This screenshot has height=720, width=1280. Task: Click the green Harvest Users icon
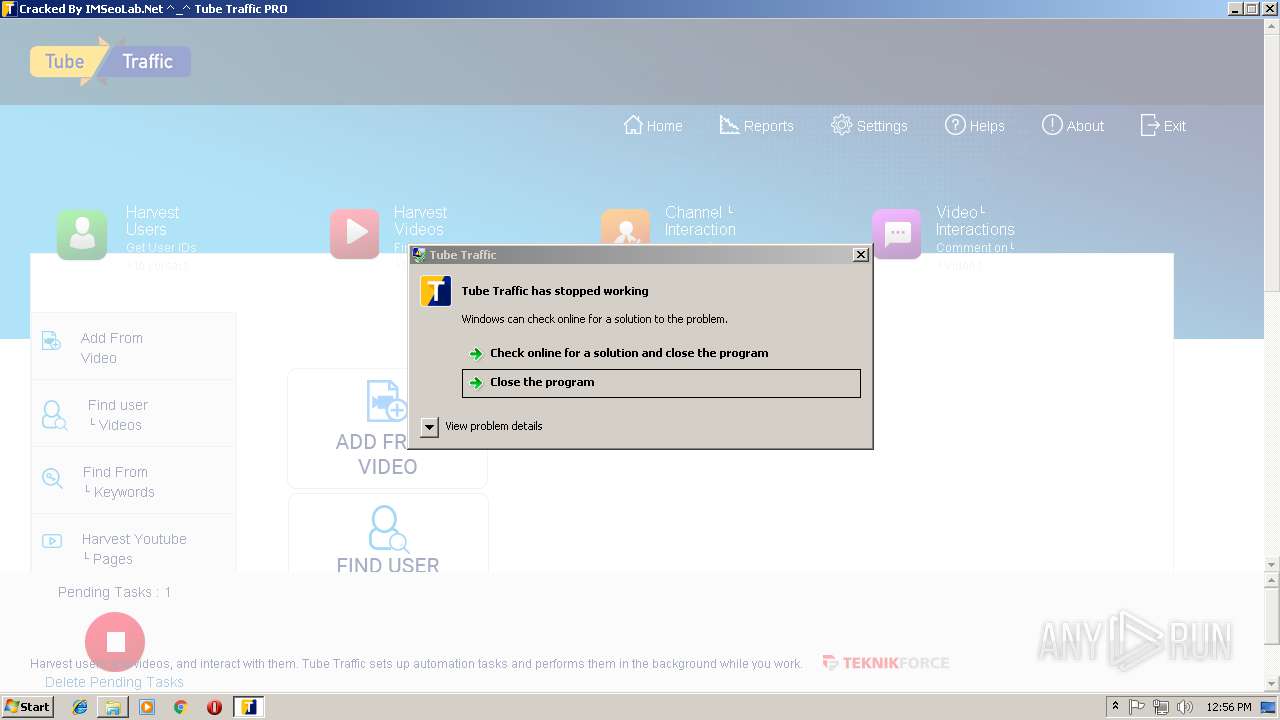tap(82, 234)
